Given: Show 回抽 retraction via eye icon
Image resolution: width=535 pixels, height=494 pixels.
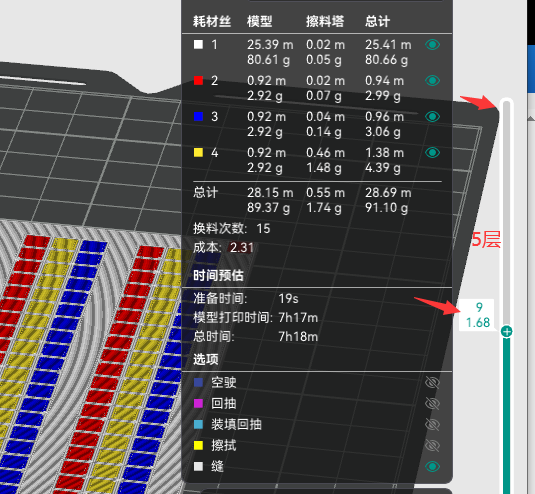Looking at the screenshot, I should click(432, 404).
